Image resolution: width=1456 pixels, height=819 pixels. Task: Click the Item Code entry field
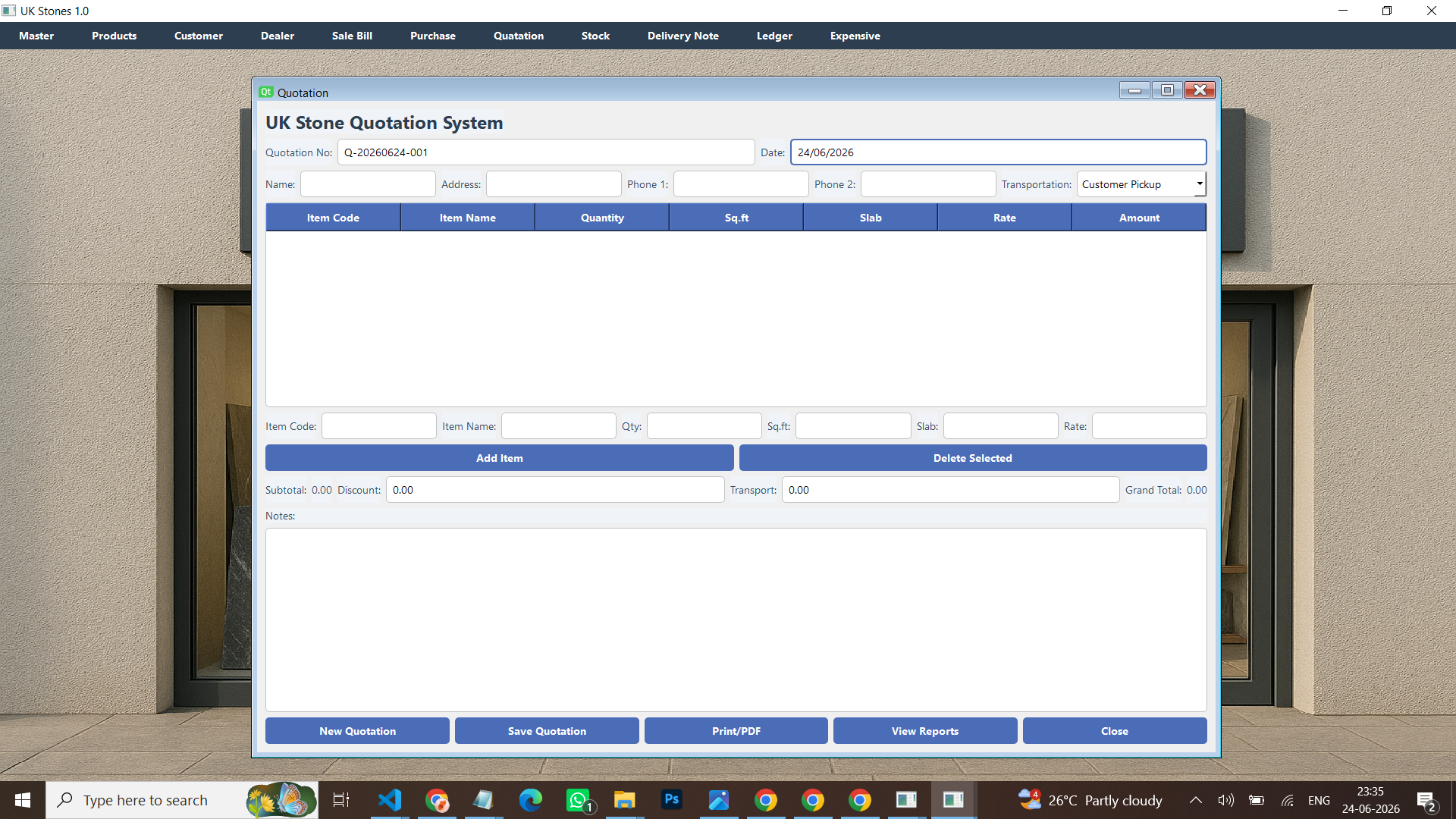pos(378,426)
